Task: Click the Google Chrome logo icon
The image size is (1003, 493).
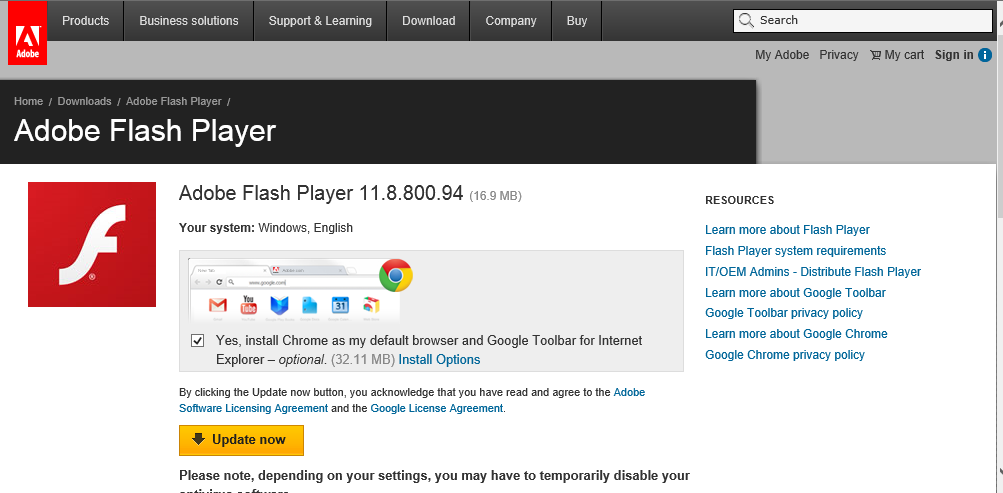Action: tap(396, 275)
